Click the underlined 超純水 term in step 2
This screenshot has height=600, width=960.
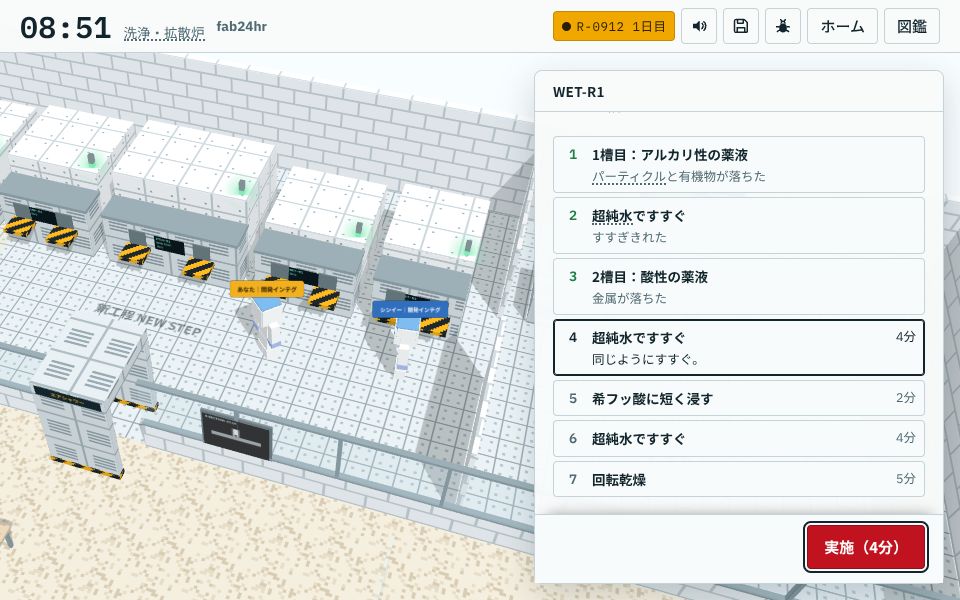pos(612,216)
